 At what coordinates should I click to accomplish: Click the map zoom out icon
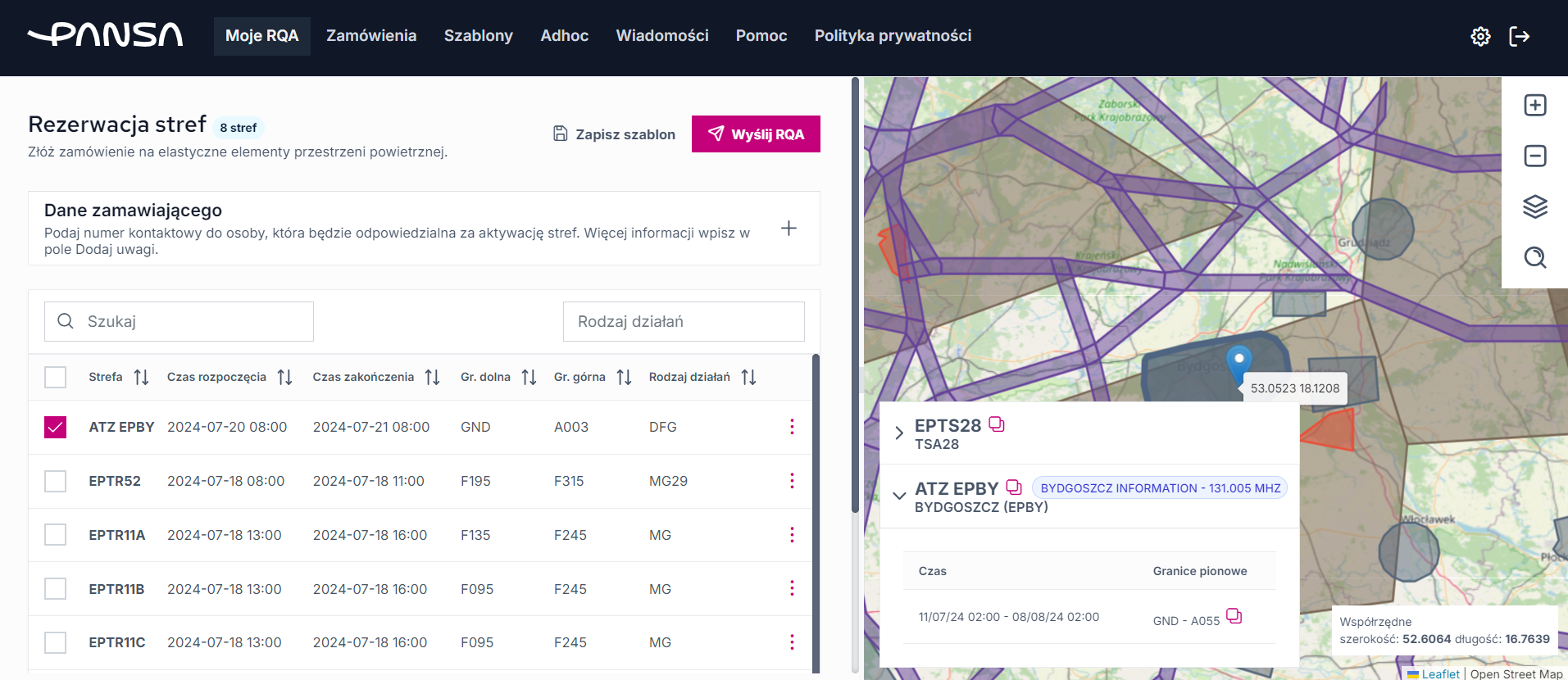pos(1534,156)
